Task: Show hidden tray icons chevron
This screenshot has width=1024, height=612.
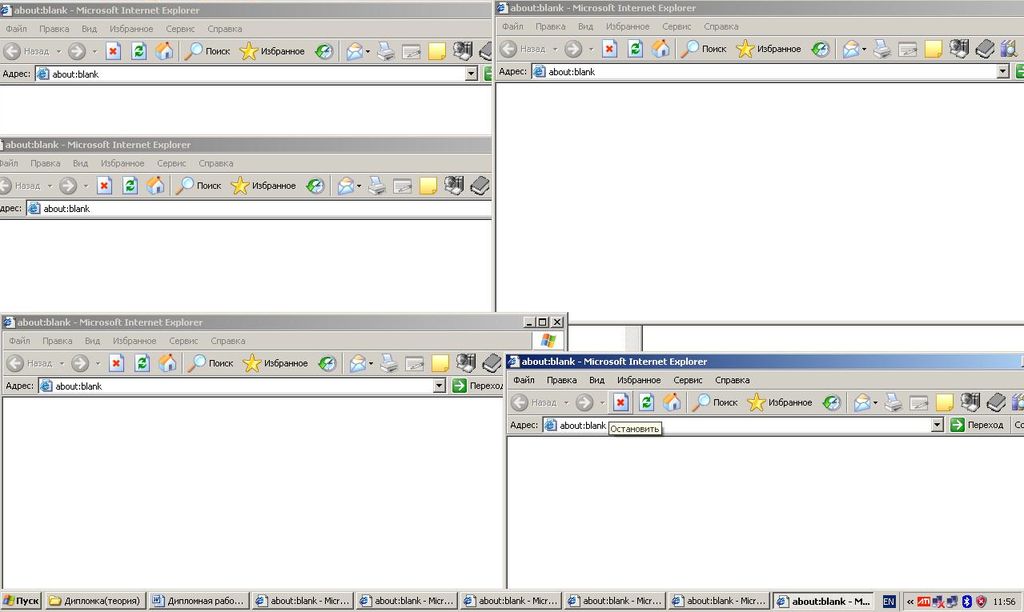Action: tap(910, 601)
